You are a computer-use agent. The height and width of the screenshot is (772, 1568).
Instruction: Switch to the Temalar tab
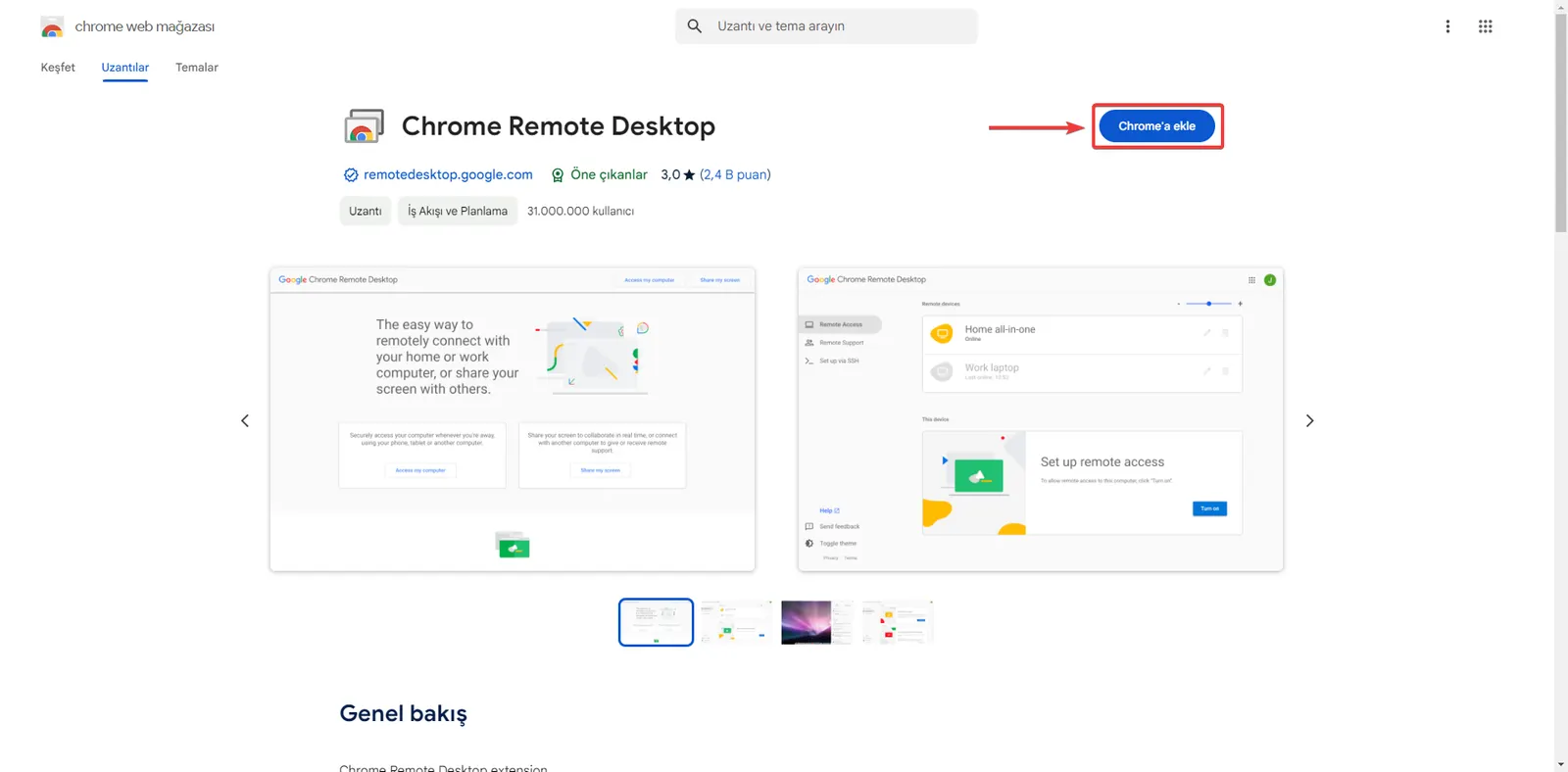point(197,68)
